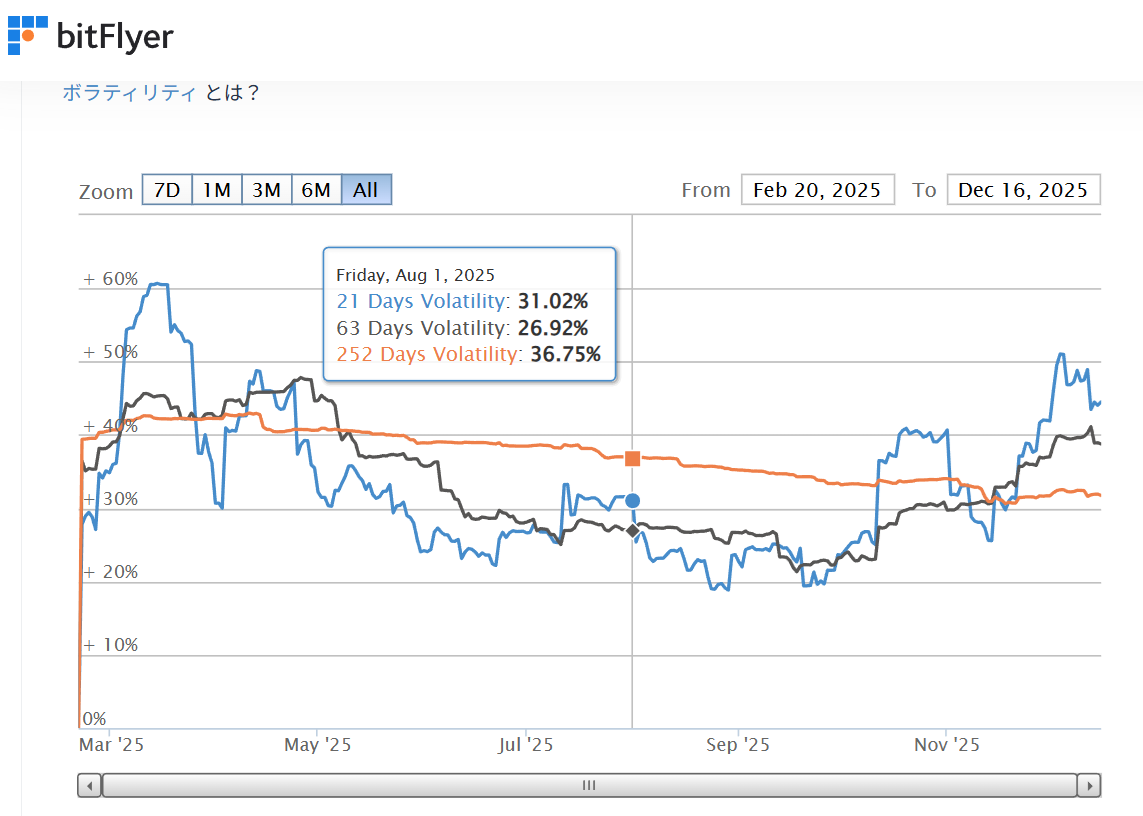Click the chart navigator scrollbar handle
This screenshot has height=816, width=1143.
589,785
